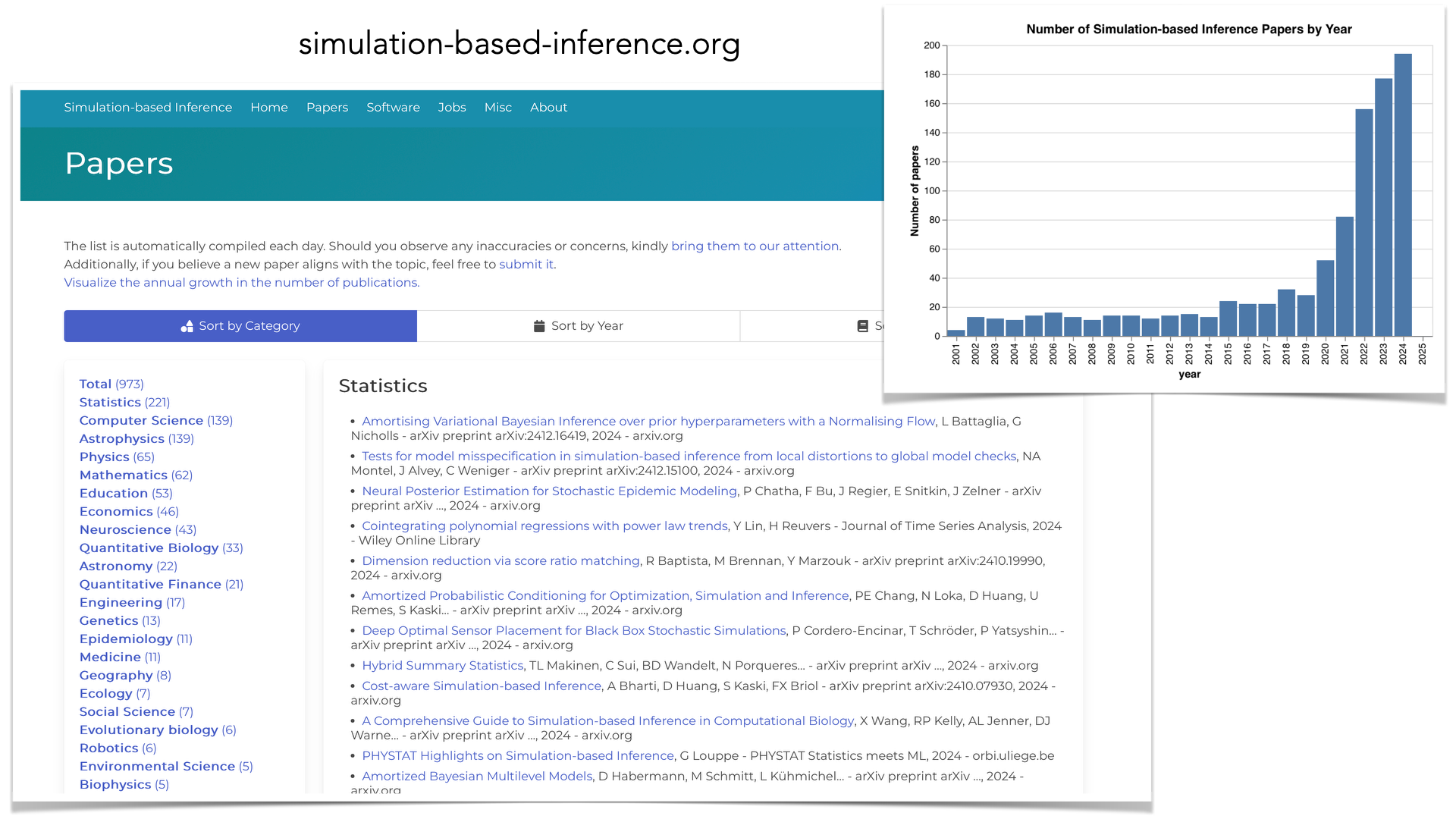Click the calendar icon on Sort by Year
Screen dimensions: 1456x819
coord(539,326)
